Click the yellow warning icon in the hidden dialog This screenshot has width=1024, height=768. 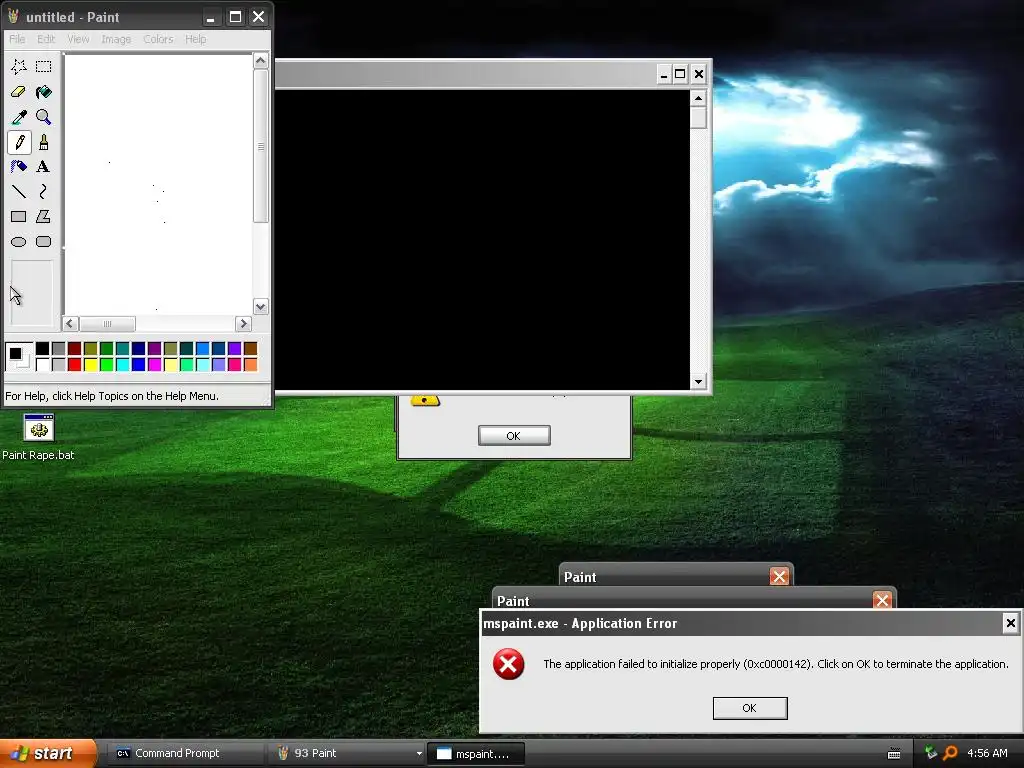[x=425, y=400]
